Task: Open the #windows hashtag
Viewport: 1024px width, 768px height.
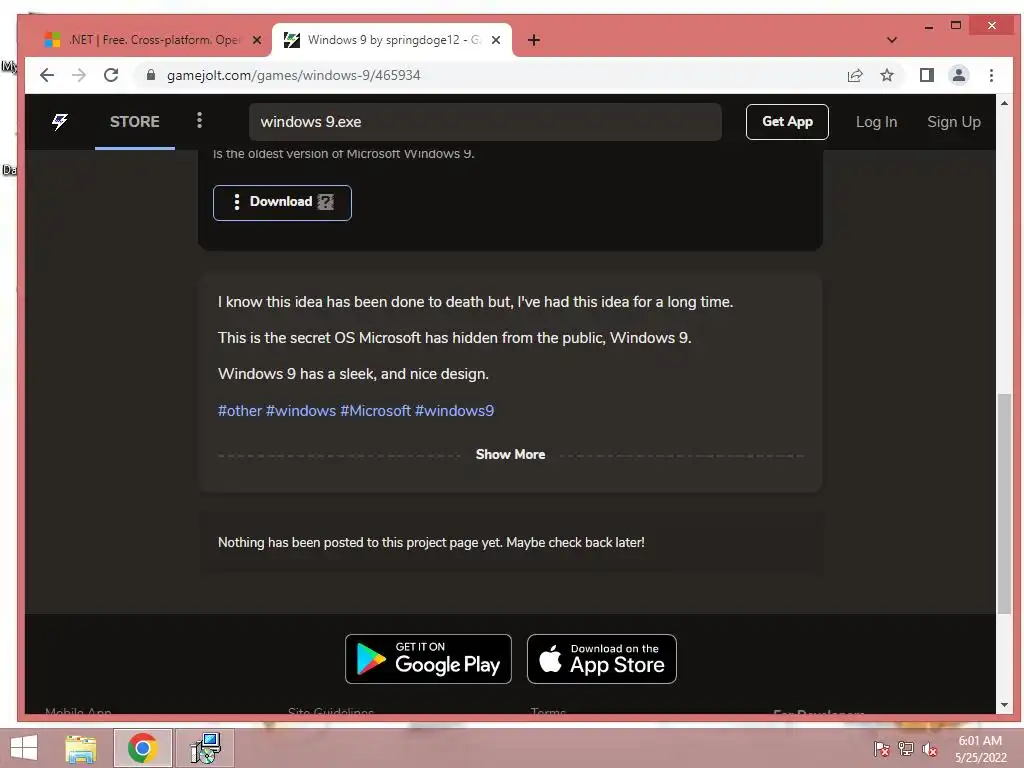Action: pos(300,411)
